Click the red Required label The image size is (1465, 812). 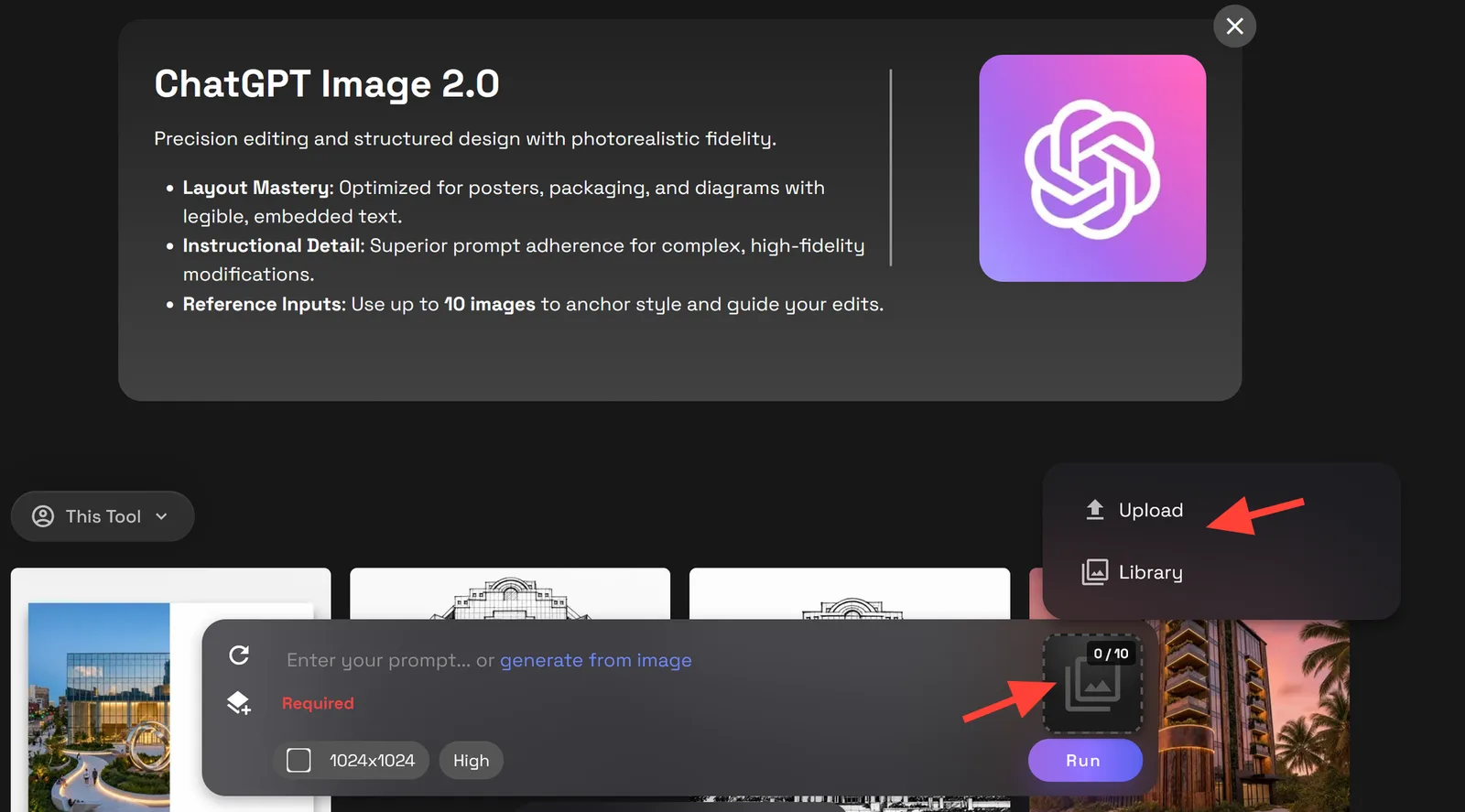tap(318, 703)
